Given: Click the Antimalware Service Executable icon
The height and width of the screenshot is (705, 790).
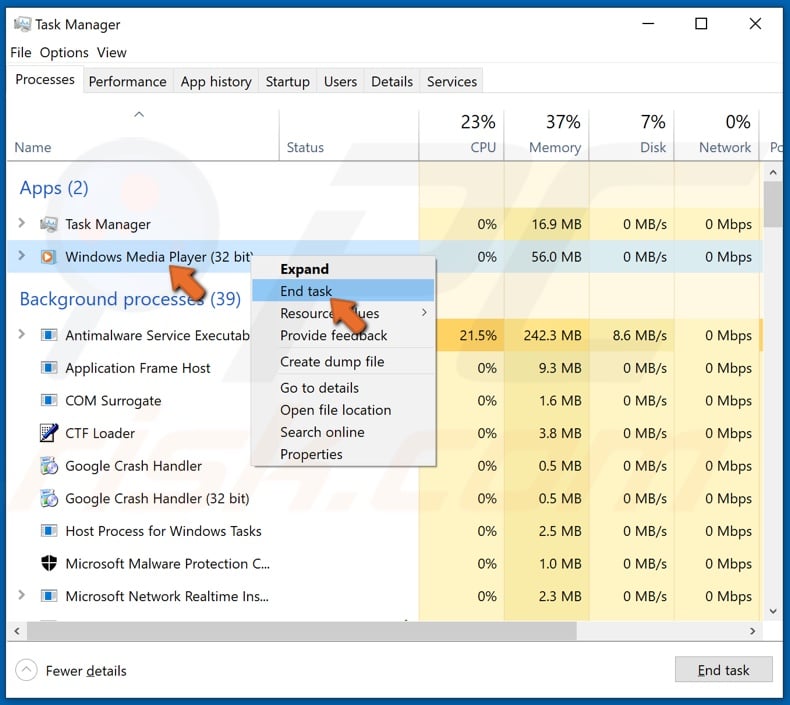Looking at the screenshot, I should 48,335.
